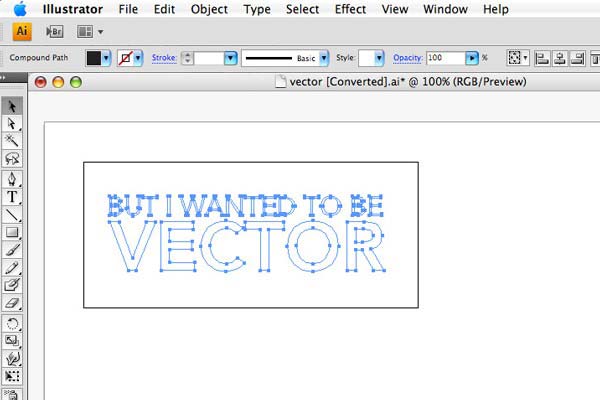Open the Edit menu
This screenshot has height=400, width=600.
pyautogui.click(x=164, y=9)
